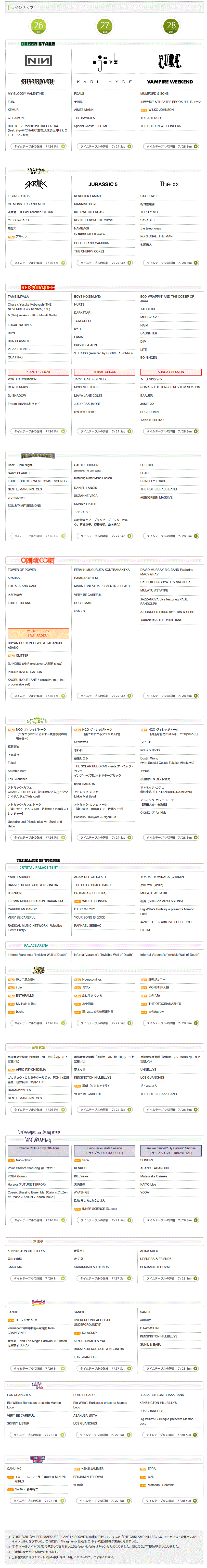Show Red Marquee timetable for 7/26 Fri
The width and height of the screenshot is (207, 1568).
pyautogui.click(x=38, y=431)
